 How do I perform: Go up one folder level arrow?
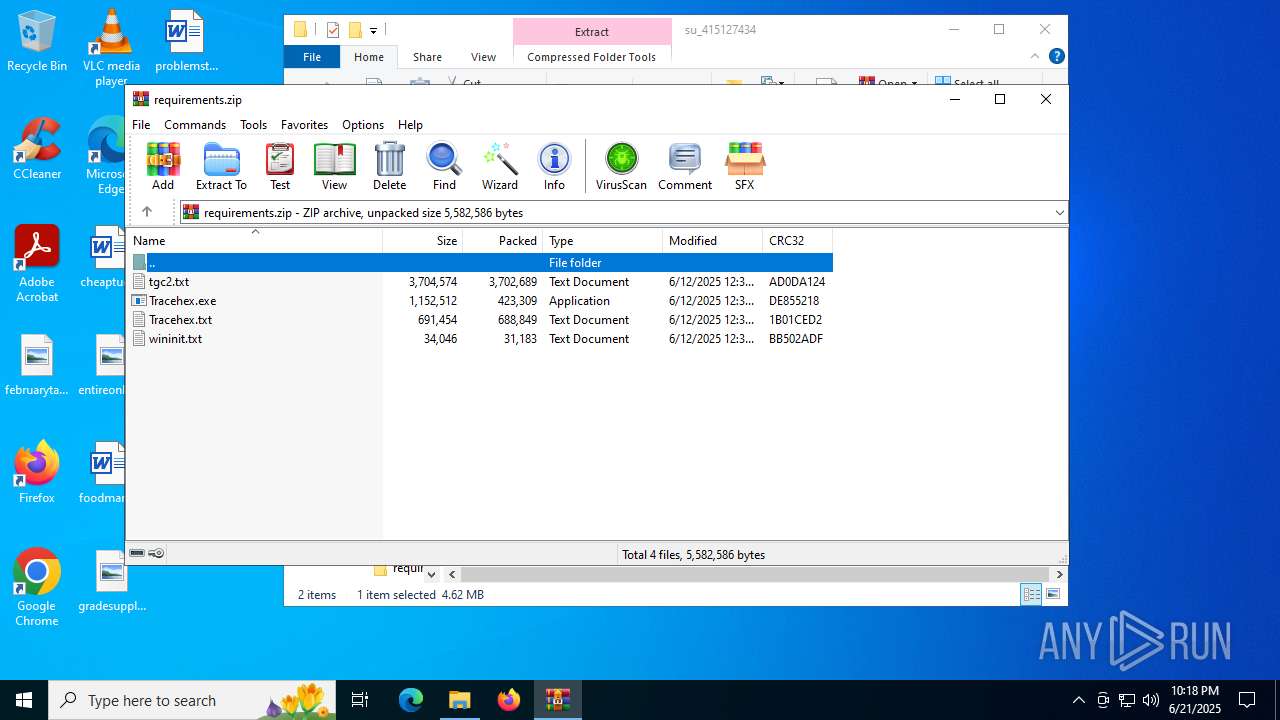tap(147, 212)
